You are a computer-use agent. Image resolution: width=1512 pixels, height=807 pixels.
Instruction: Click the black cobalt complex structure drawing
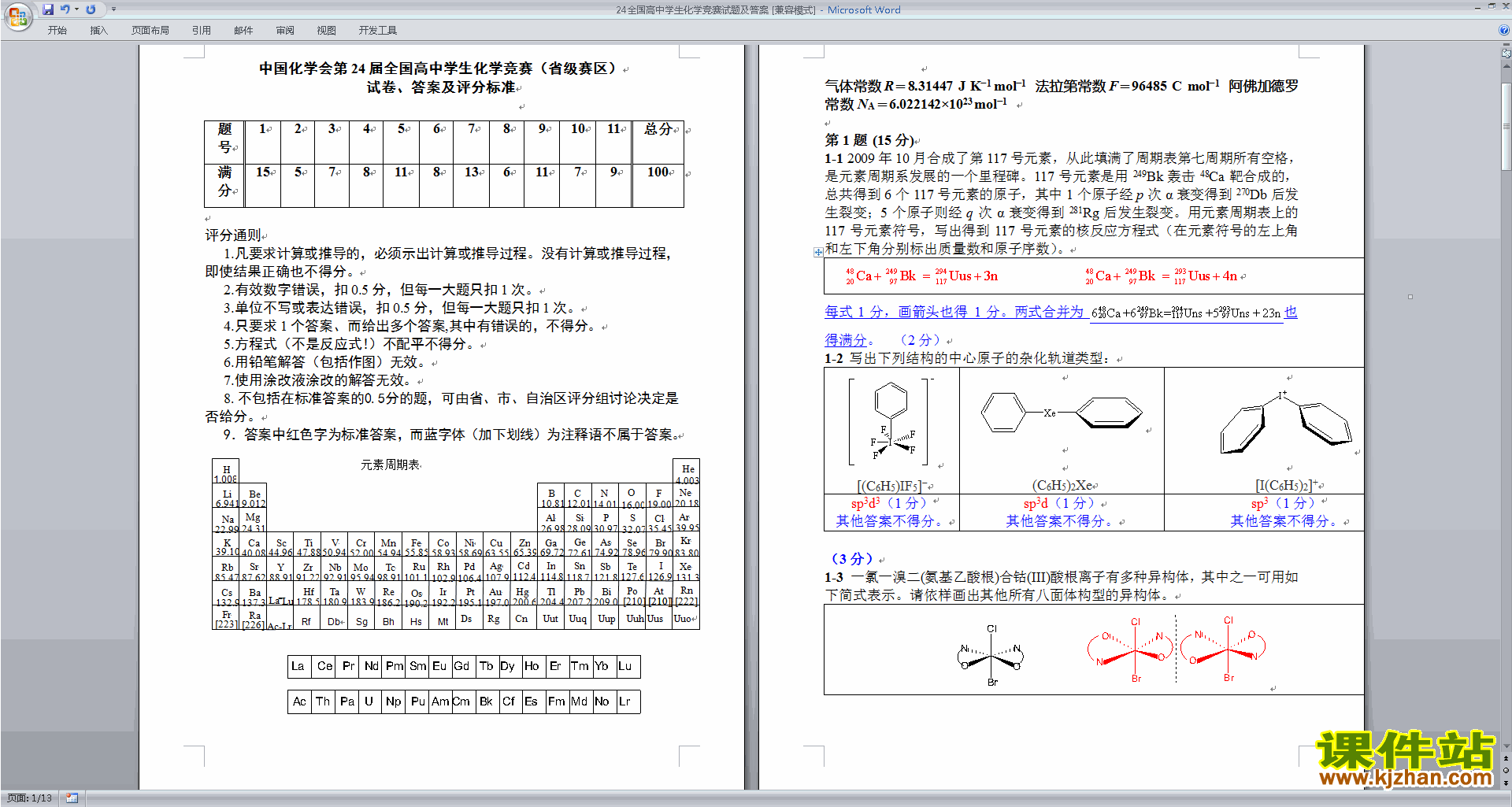991,655
